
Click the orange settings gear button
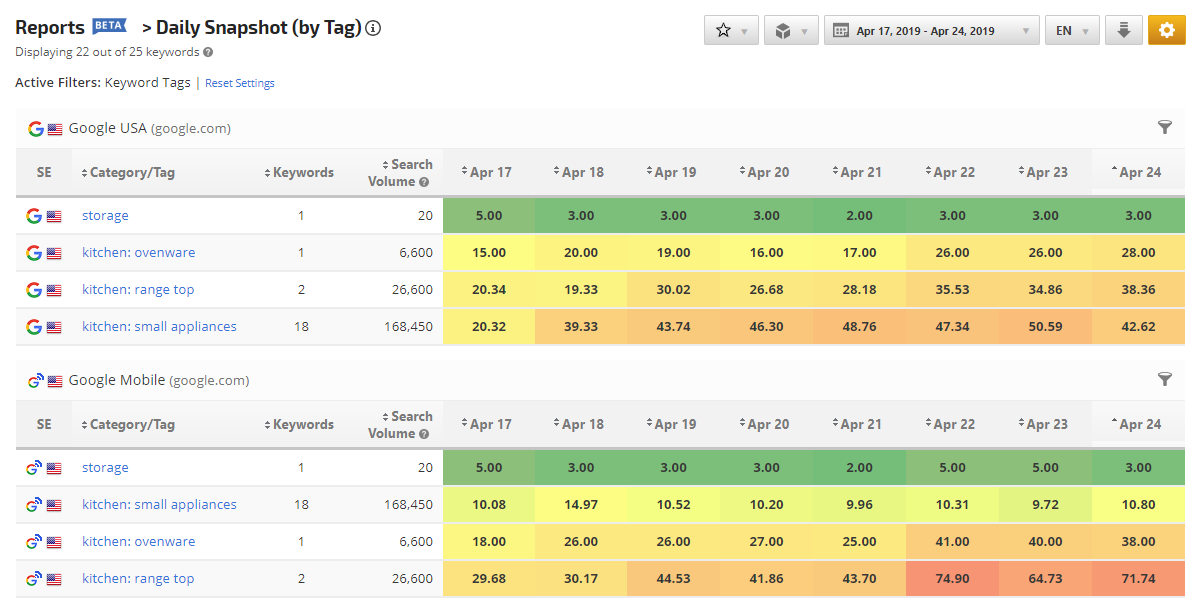pyautogui.click(x=1166, y=30)
